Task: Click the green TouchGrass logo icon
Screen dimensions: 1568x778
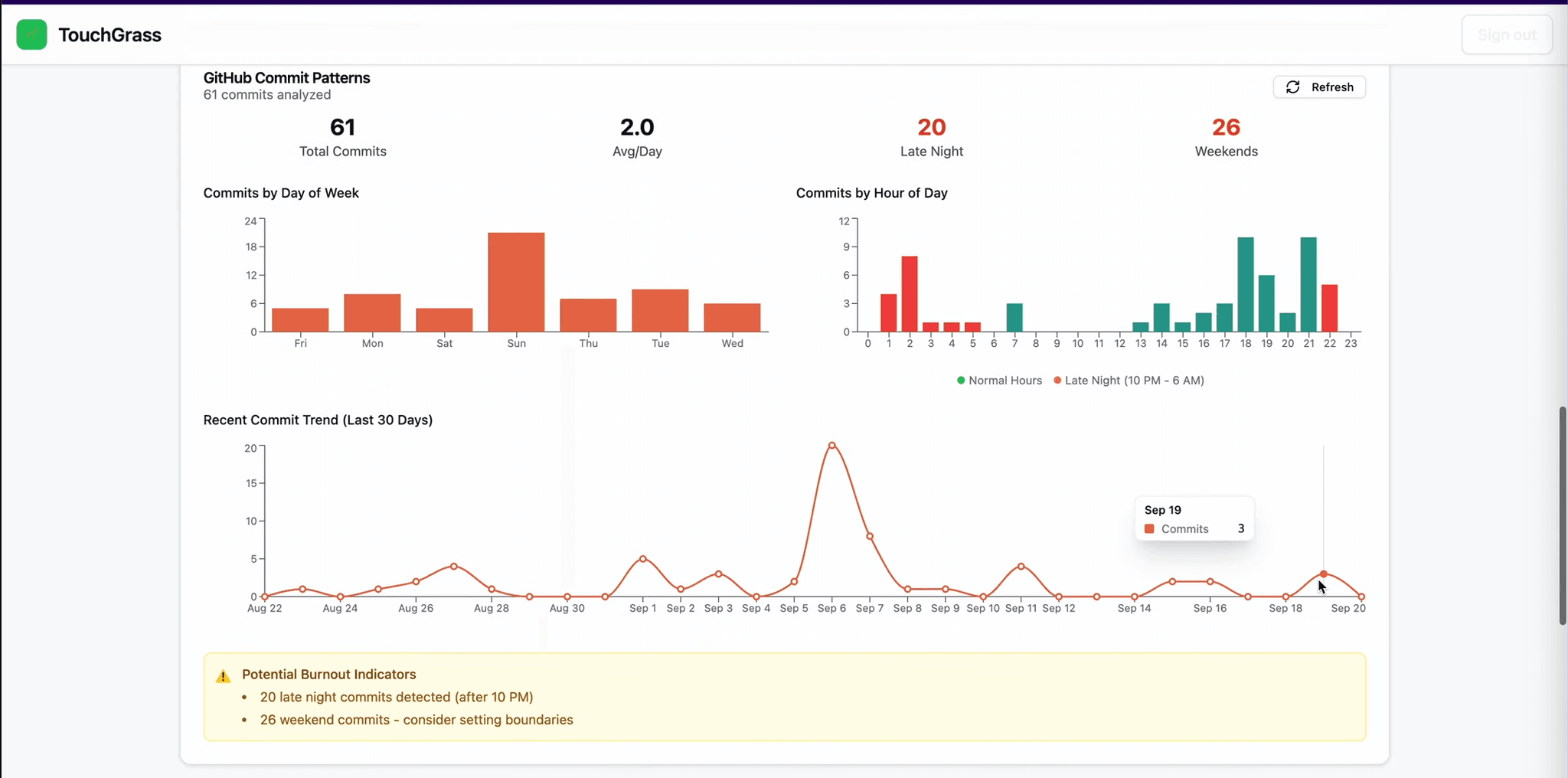Action: [x=31, y=34]
